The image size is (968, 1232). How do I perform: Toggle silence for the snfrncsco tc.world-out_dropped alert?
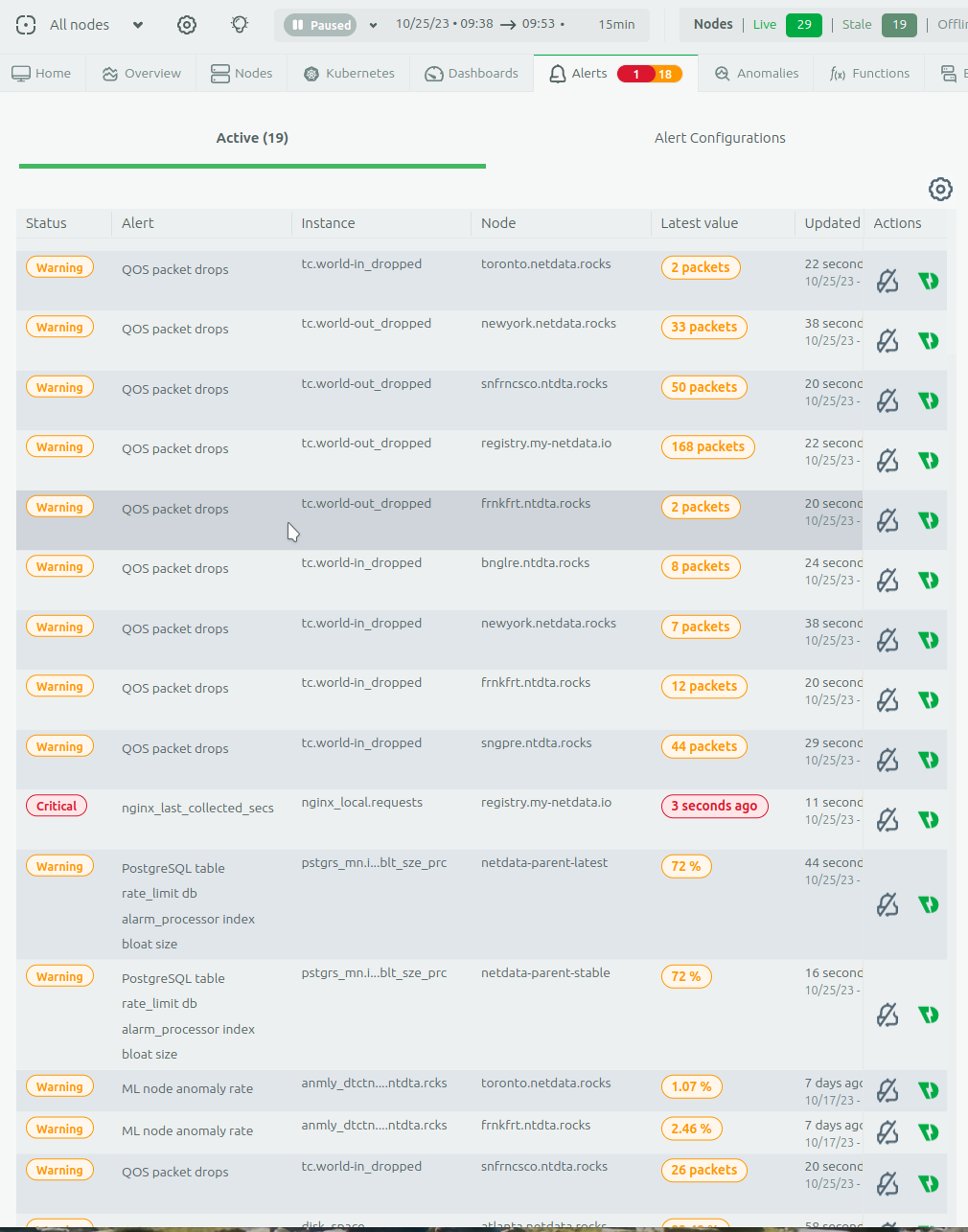pos(887,400)
